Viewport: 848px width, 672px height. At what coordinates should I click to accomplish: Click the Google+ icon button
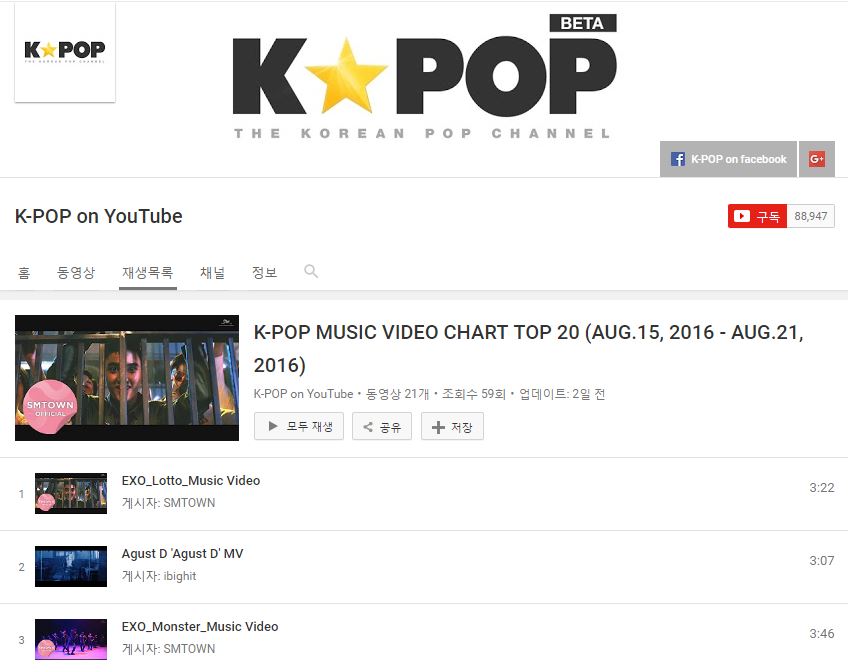coord(817,159)
